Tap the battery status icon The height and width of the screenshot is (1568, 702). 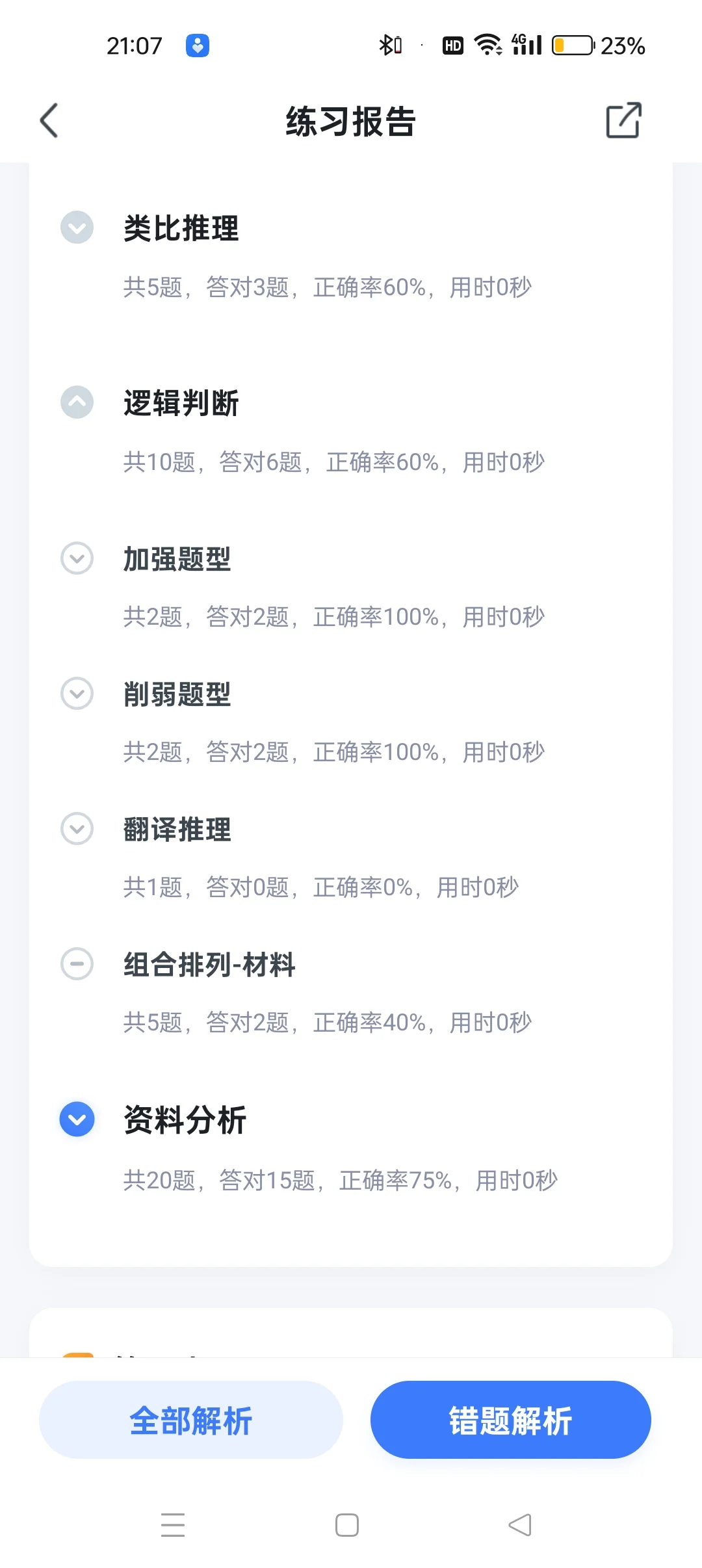[x=573, y=46]
